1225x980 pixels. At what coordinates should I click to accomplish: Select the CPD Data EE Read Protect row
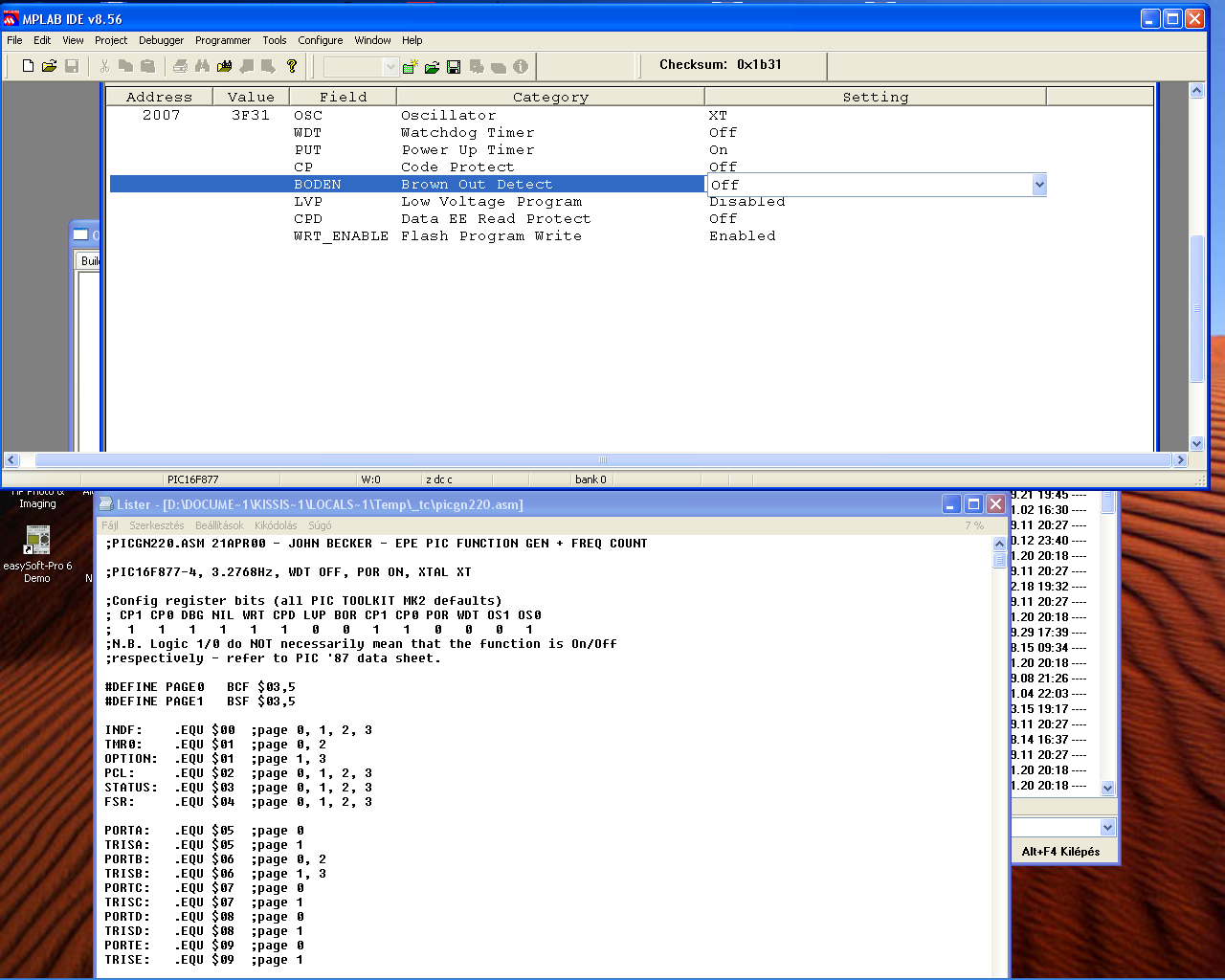(578, 218)
